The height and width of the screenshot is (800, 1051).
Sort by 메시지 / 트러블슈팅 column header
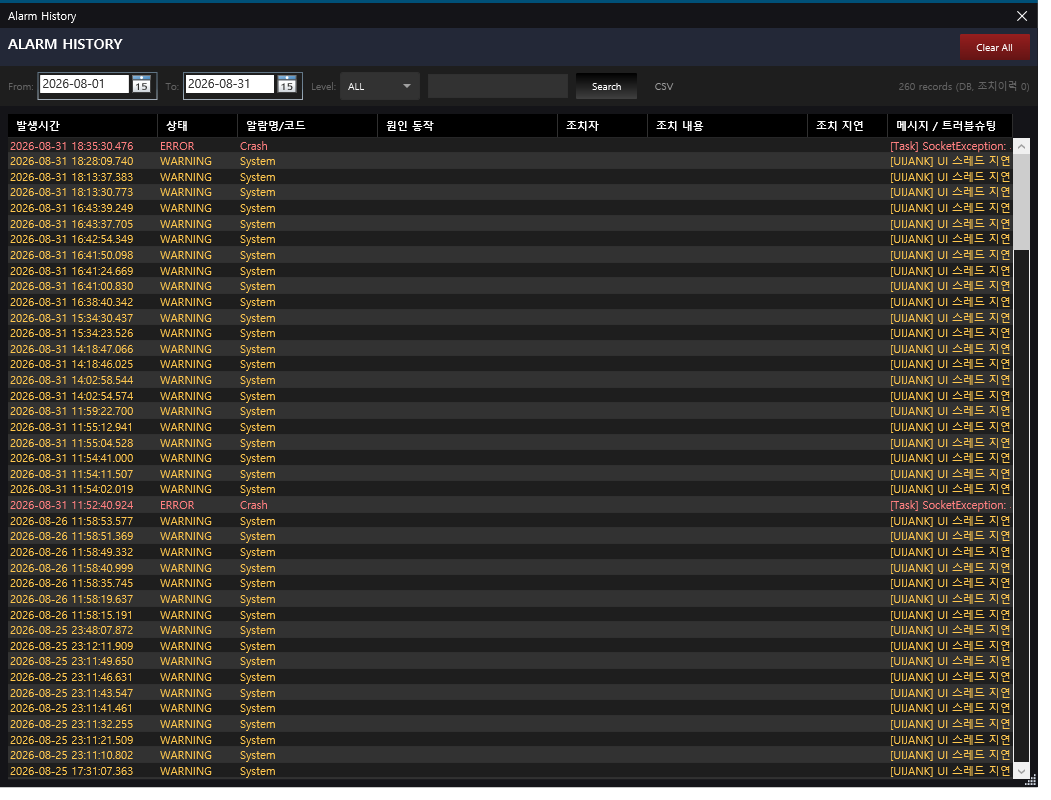950,126
